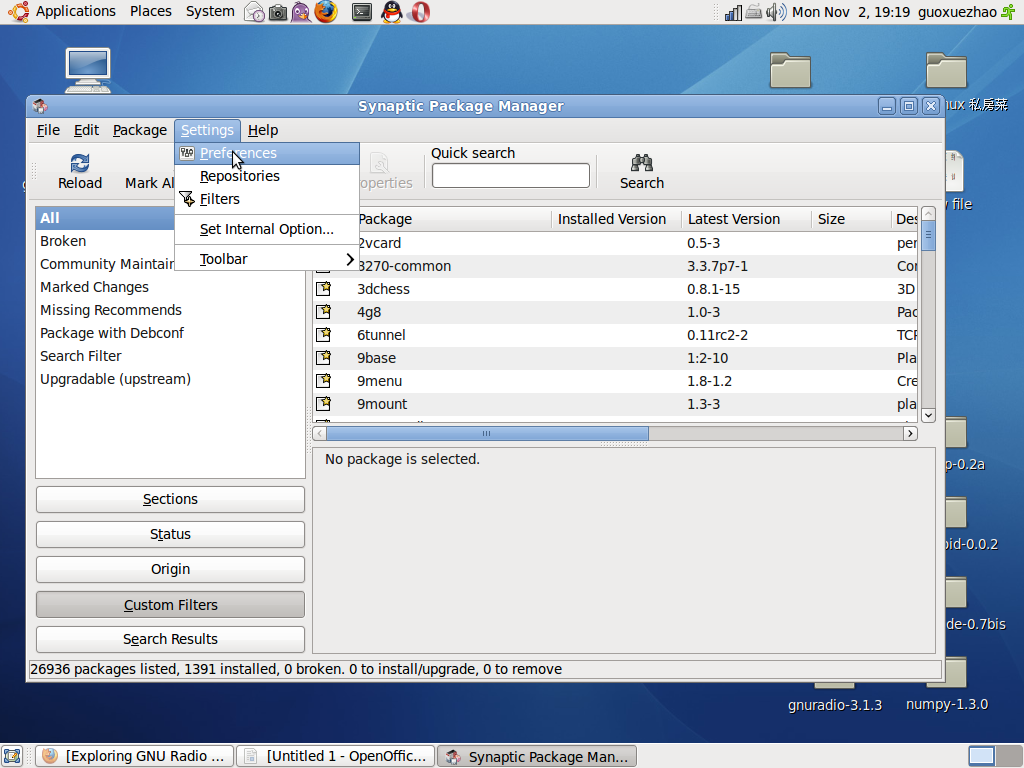Switch to the Untitled 1 OpenOffice taskbar window

tap(336, 756)
